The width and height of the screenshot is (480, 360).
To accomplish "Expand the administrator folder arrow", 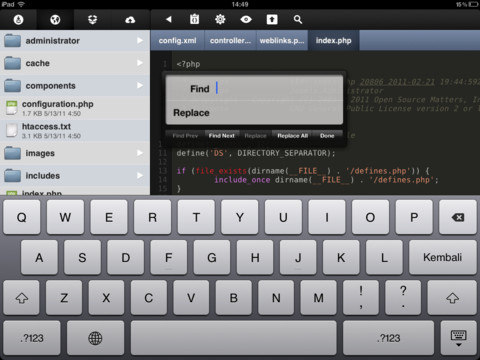I will (x=140, y=40).
